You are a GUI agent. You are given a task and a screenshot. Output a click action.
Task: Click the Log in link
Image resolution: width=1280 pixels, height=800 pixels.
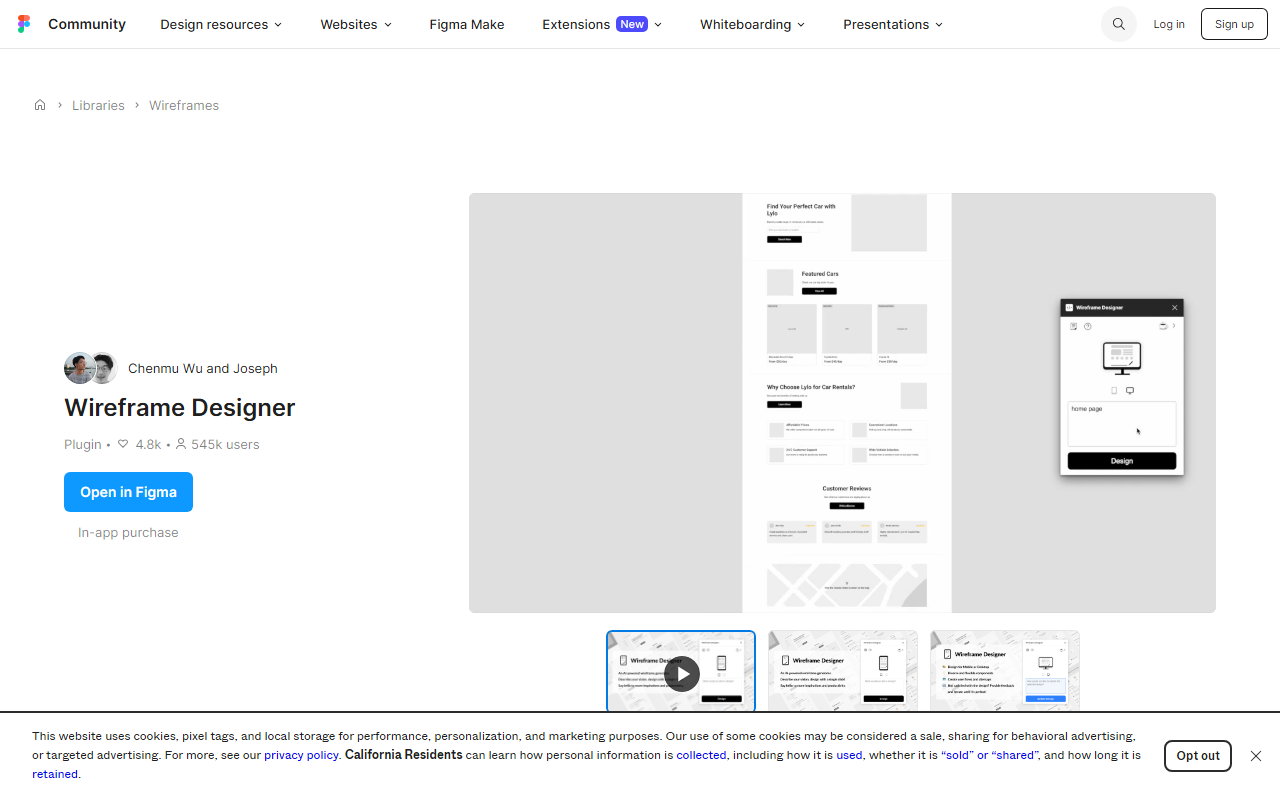[x=1169, y=24]
